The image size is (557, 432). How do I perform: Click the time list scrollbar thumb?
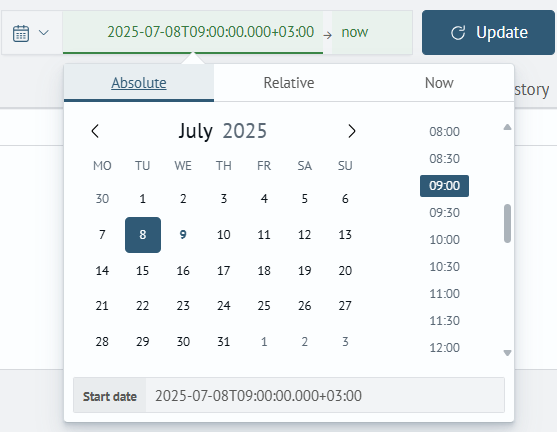(507, 223)
